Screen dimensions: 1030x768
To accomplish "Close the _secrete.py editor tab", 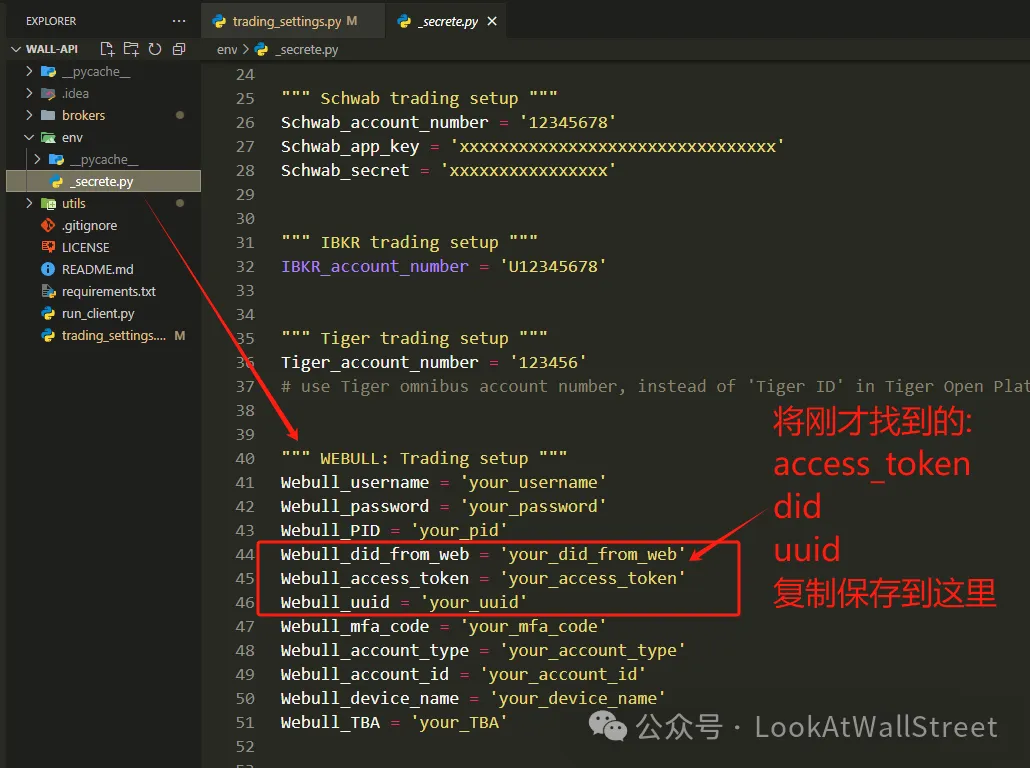I will tap(493, 21).
